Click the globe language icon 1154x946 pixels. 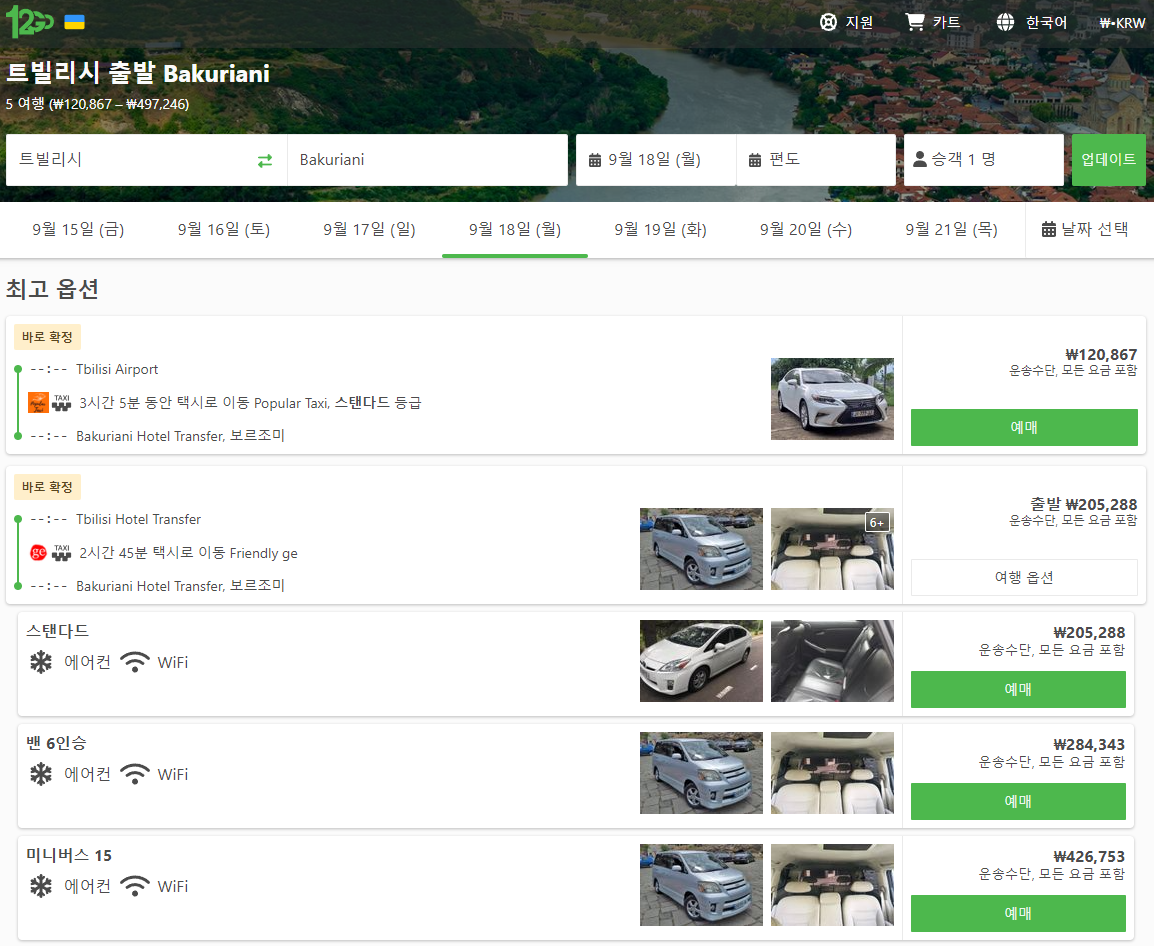click(1005, 23)
